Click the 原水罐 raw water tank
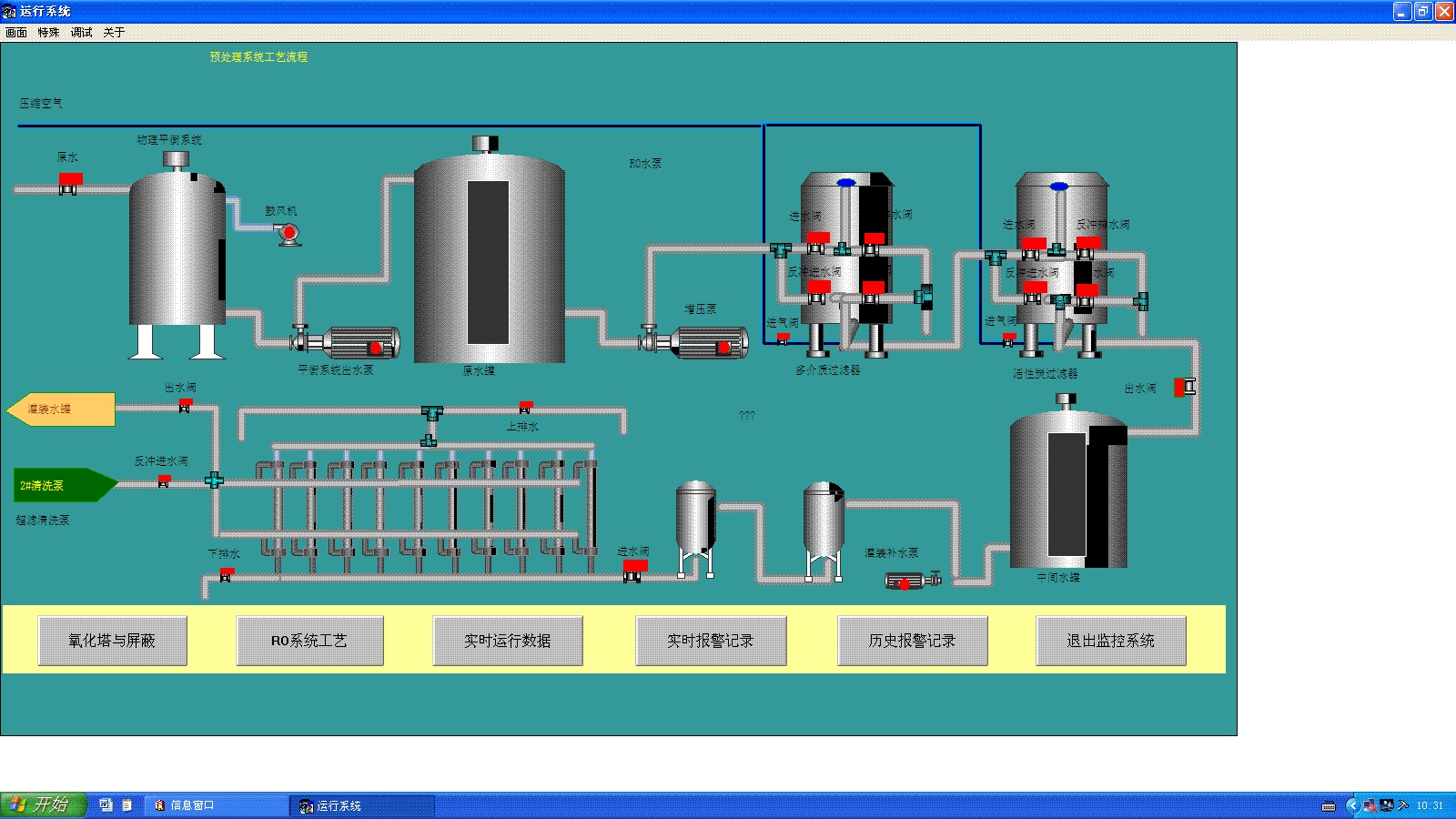The width and height of the screenshot is (1456, 819). point(489,259)
